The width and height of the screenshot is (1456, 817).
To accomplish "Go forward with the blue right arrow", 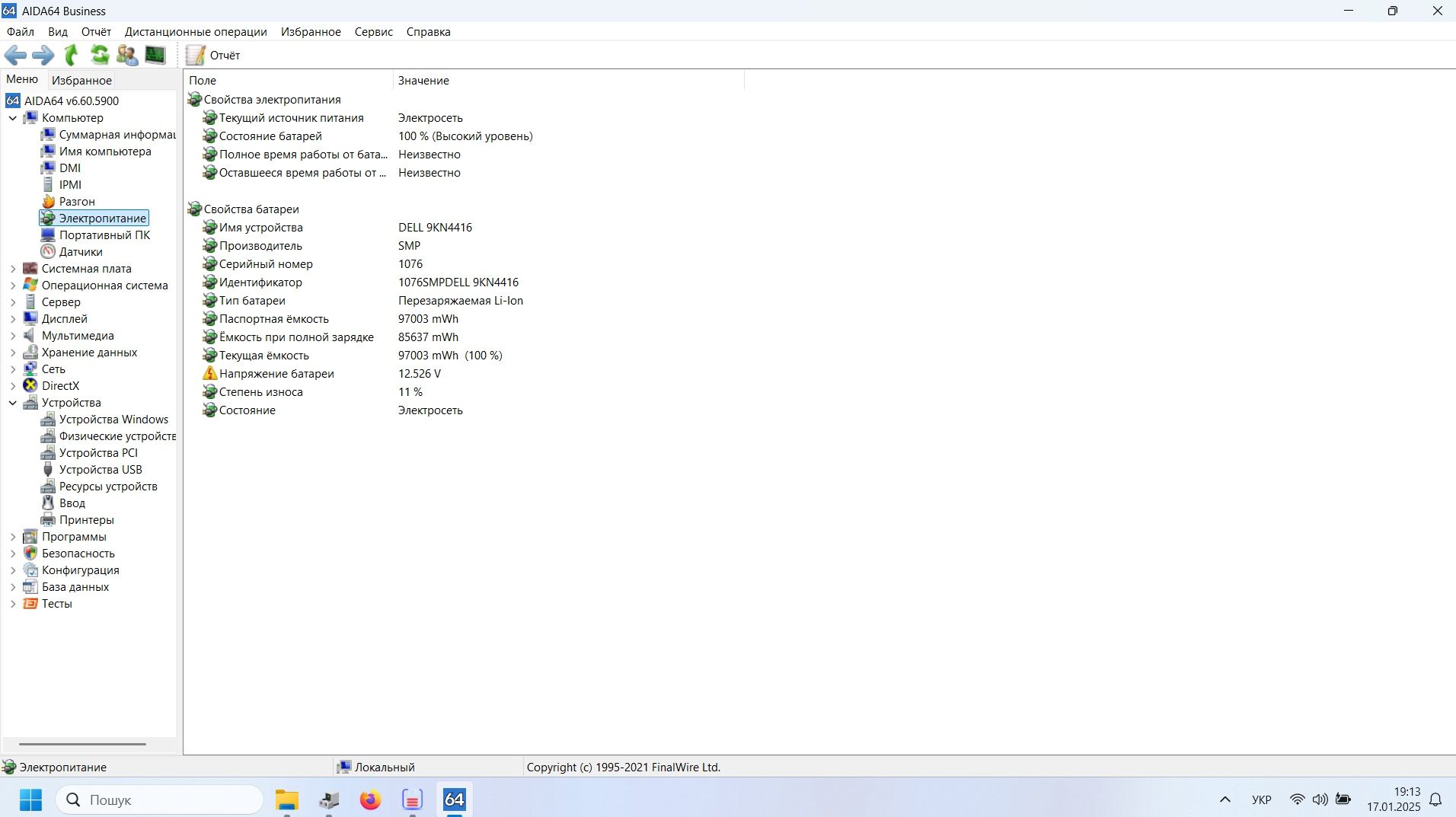I will pyautogui.click(x=43, y=55).
